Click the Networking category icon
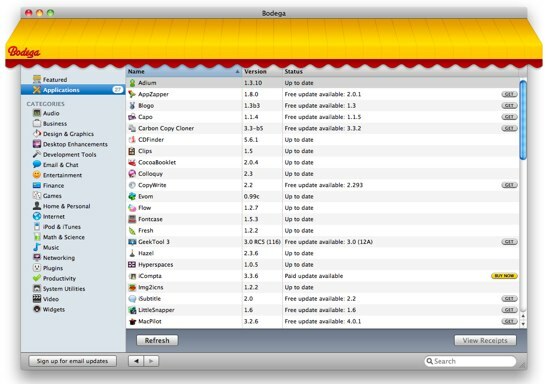Image resolution: width=550 pixels, height=384 pixels. click(37, 257)
